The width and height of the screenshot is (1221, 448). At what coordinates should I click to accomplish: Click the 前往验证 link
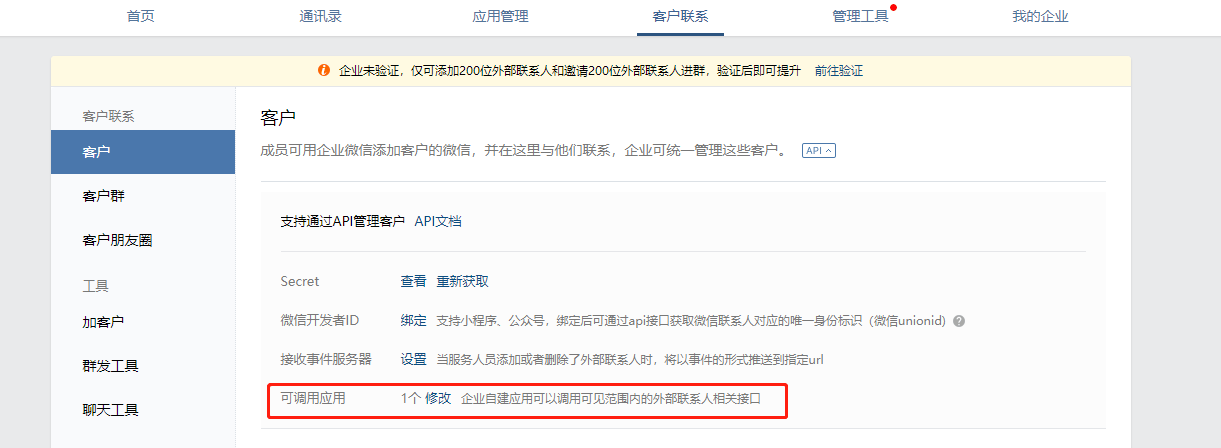click(839, 71)
